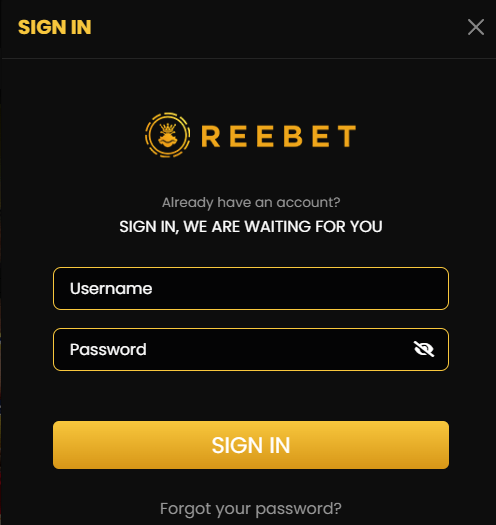This screenshot has width=496, height=525.
Task: Close the sign in dialog
Action: pyautogui.click(x=476, y=27)
